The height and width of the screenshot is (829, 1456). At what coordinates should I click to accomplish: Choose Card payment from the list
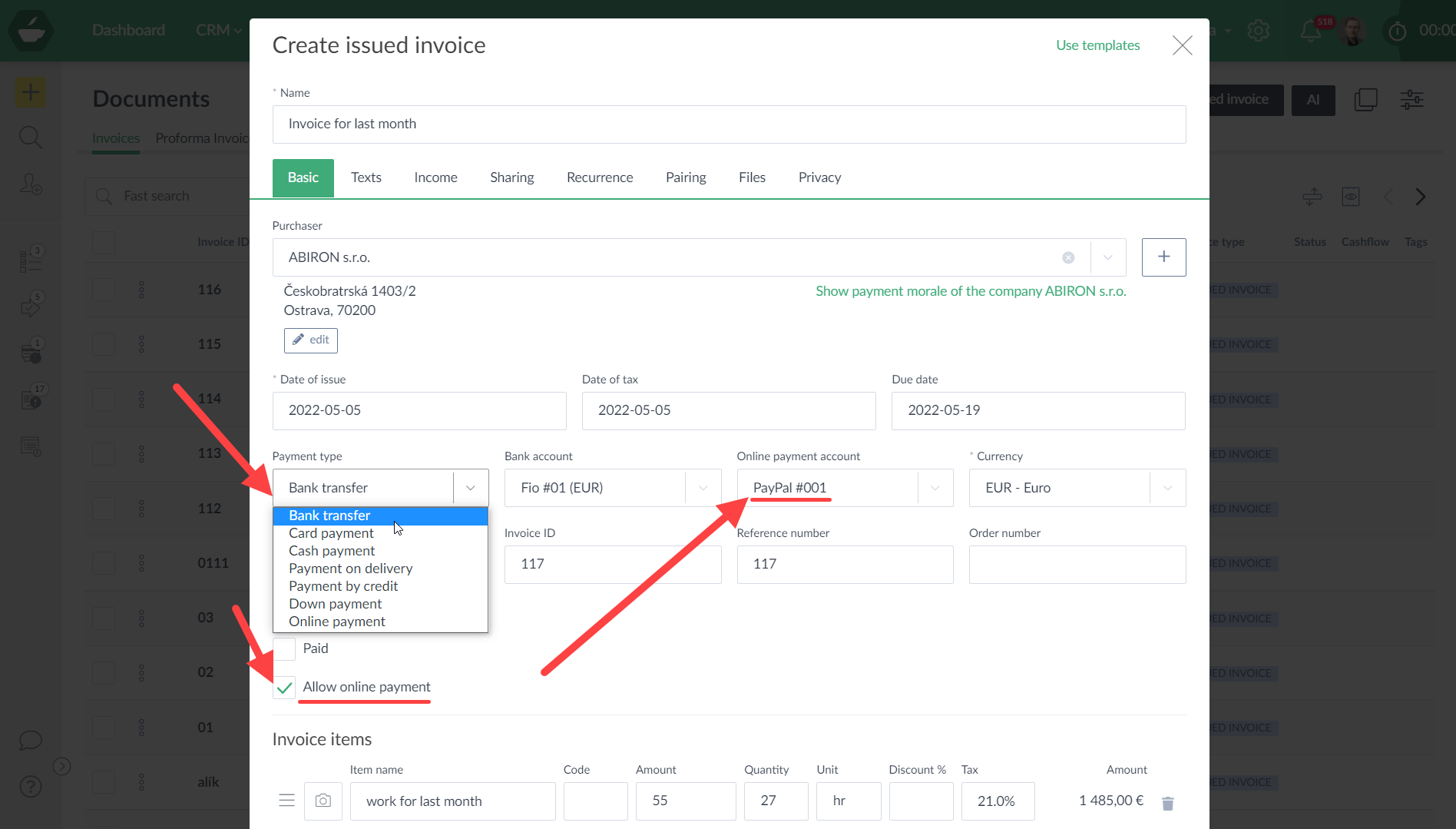tap(331, 533)
